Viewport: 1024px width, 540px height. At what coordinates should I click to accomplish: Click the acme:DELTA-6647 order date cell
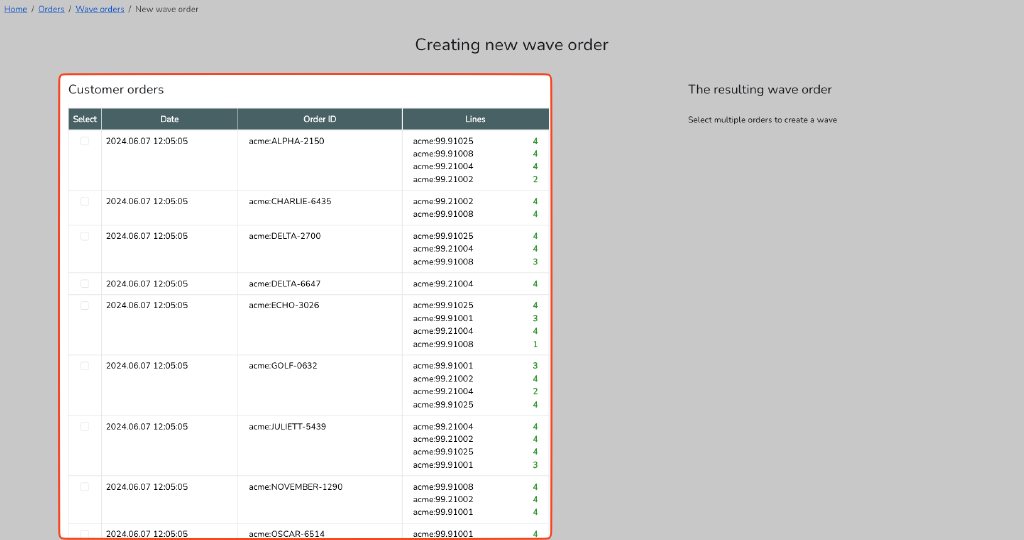[147, 284]
